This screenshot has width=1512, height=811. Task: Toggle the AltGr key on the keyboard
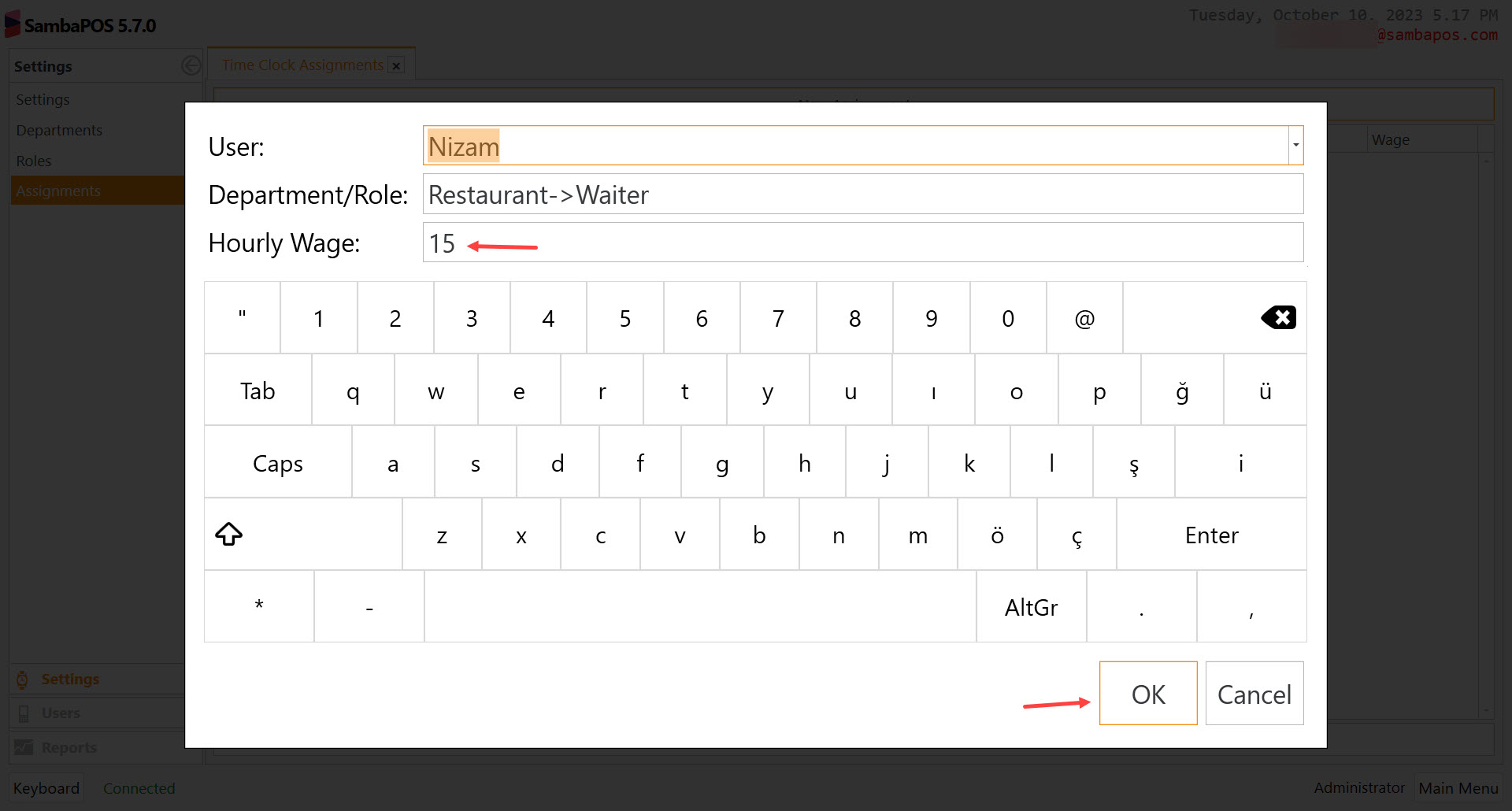coord(1031,606)
